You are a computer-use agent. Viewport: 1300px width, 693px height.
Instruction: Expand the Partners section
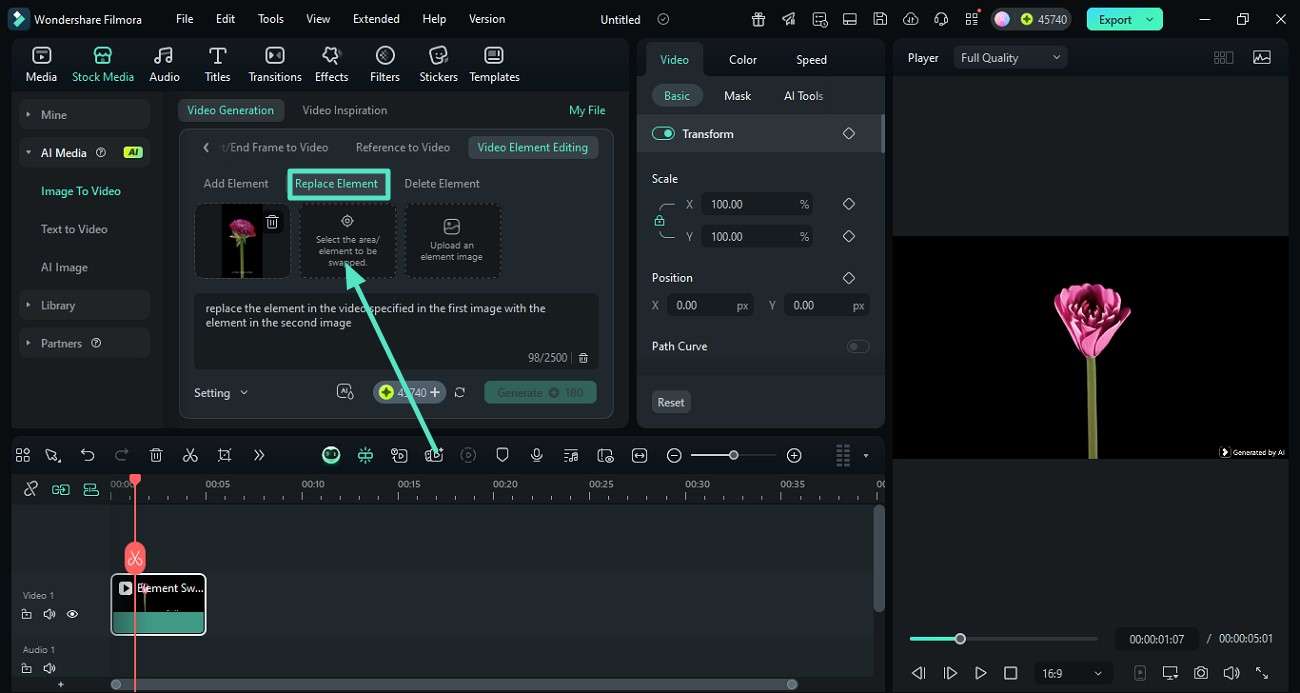pos(85,343)
